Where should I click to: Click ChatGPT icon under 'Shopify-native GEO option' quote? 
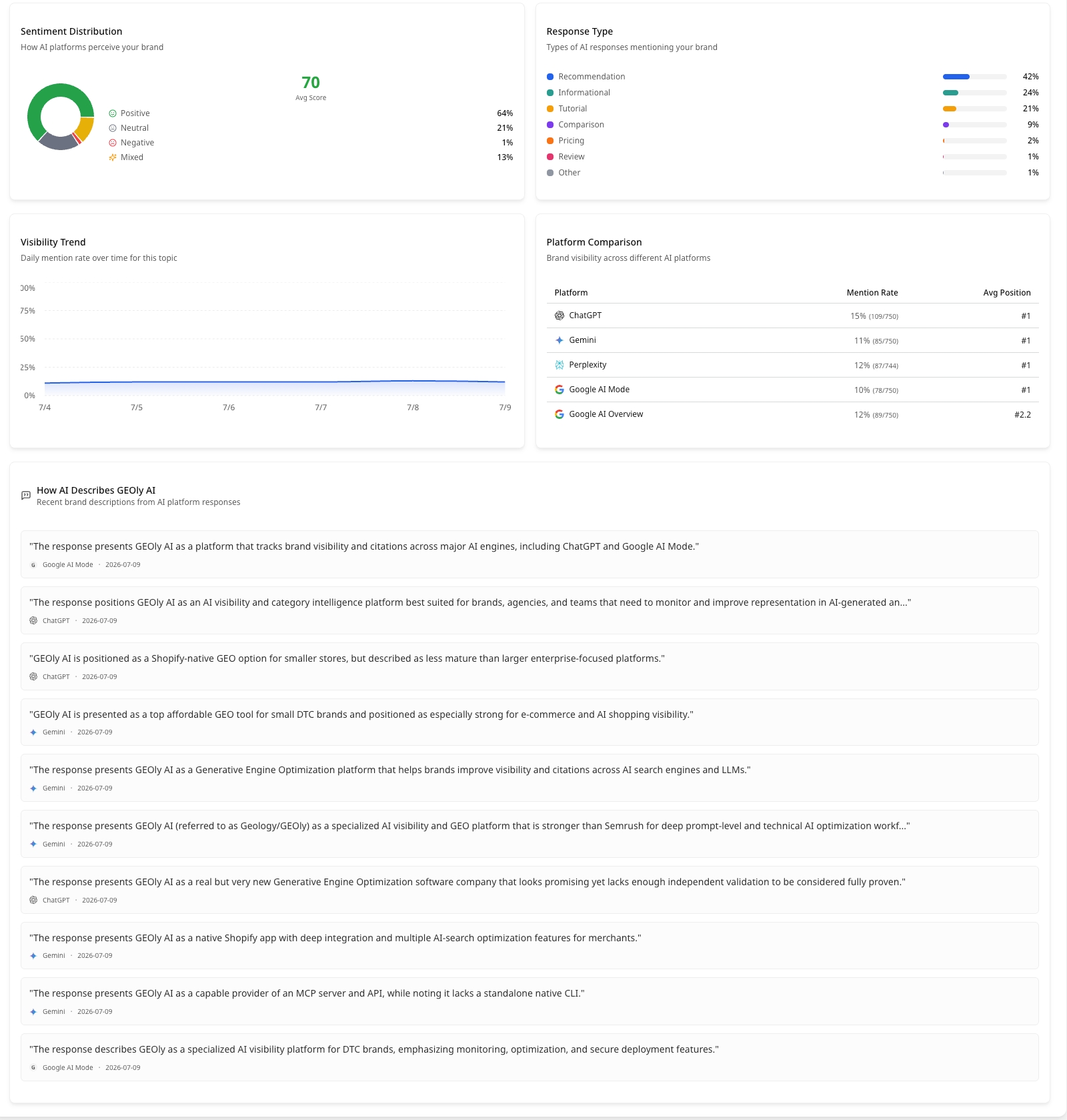click(33, 676)
